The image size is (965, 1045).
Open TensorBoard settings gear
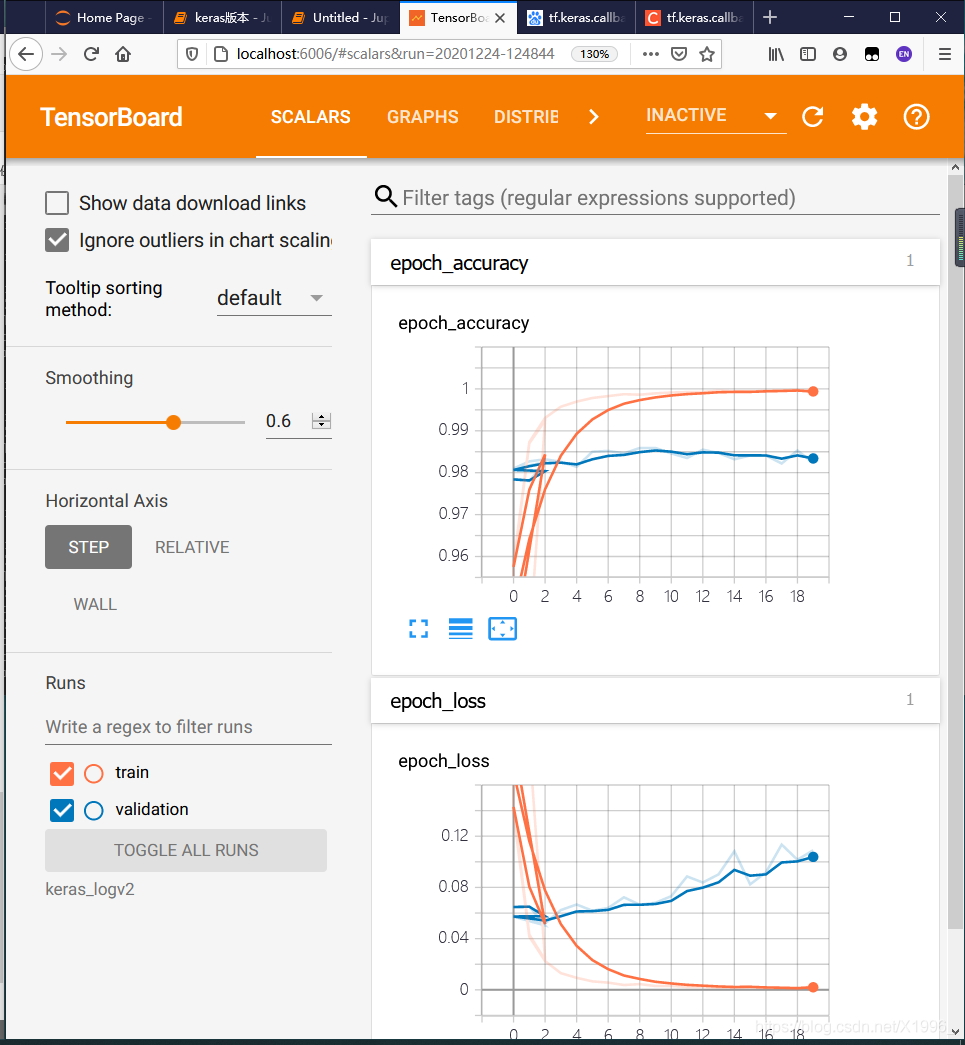(x=864, y=117)
